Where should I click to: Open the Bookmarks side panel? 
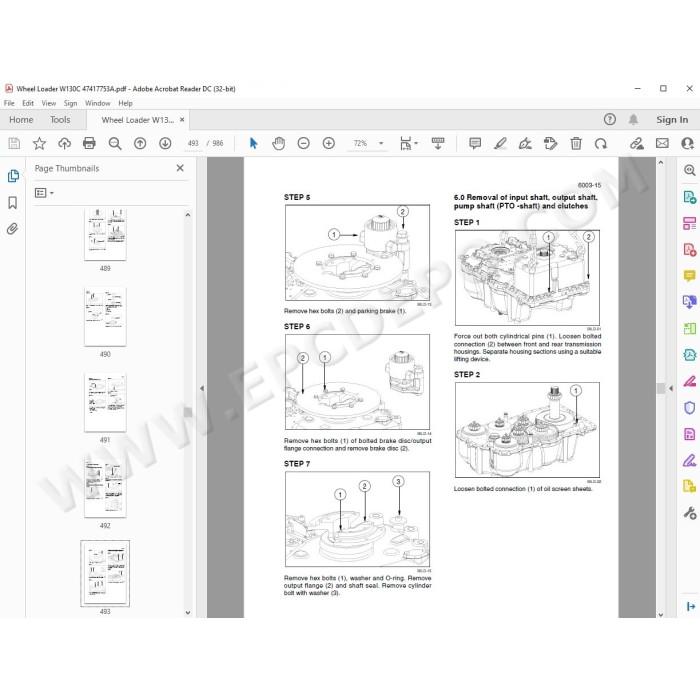tap(12, 203)
